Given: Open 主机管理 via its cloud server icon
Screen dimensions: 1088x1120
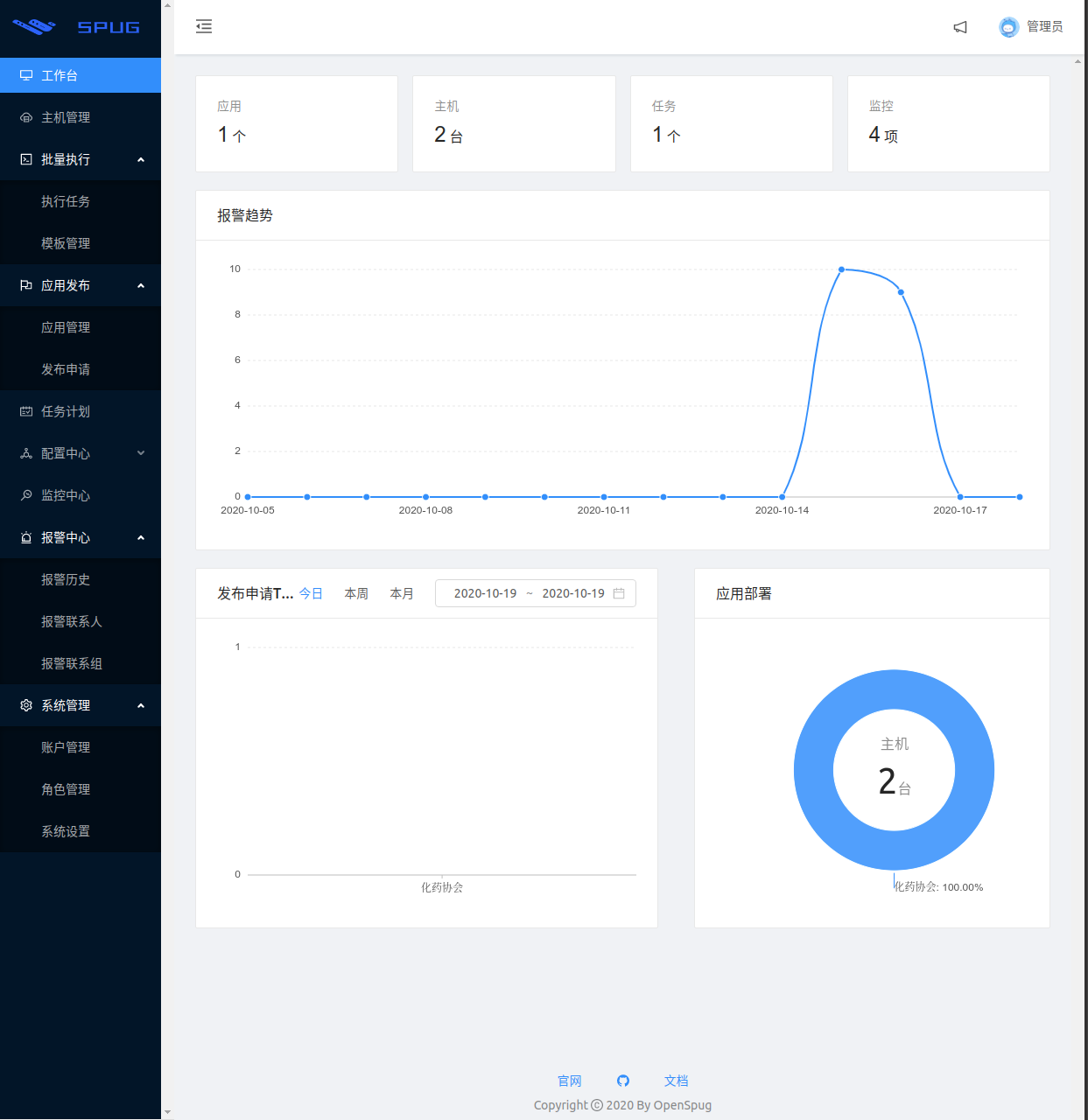Looking at the screenshot, I should point(26,117).
